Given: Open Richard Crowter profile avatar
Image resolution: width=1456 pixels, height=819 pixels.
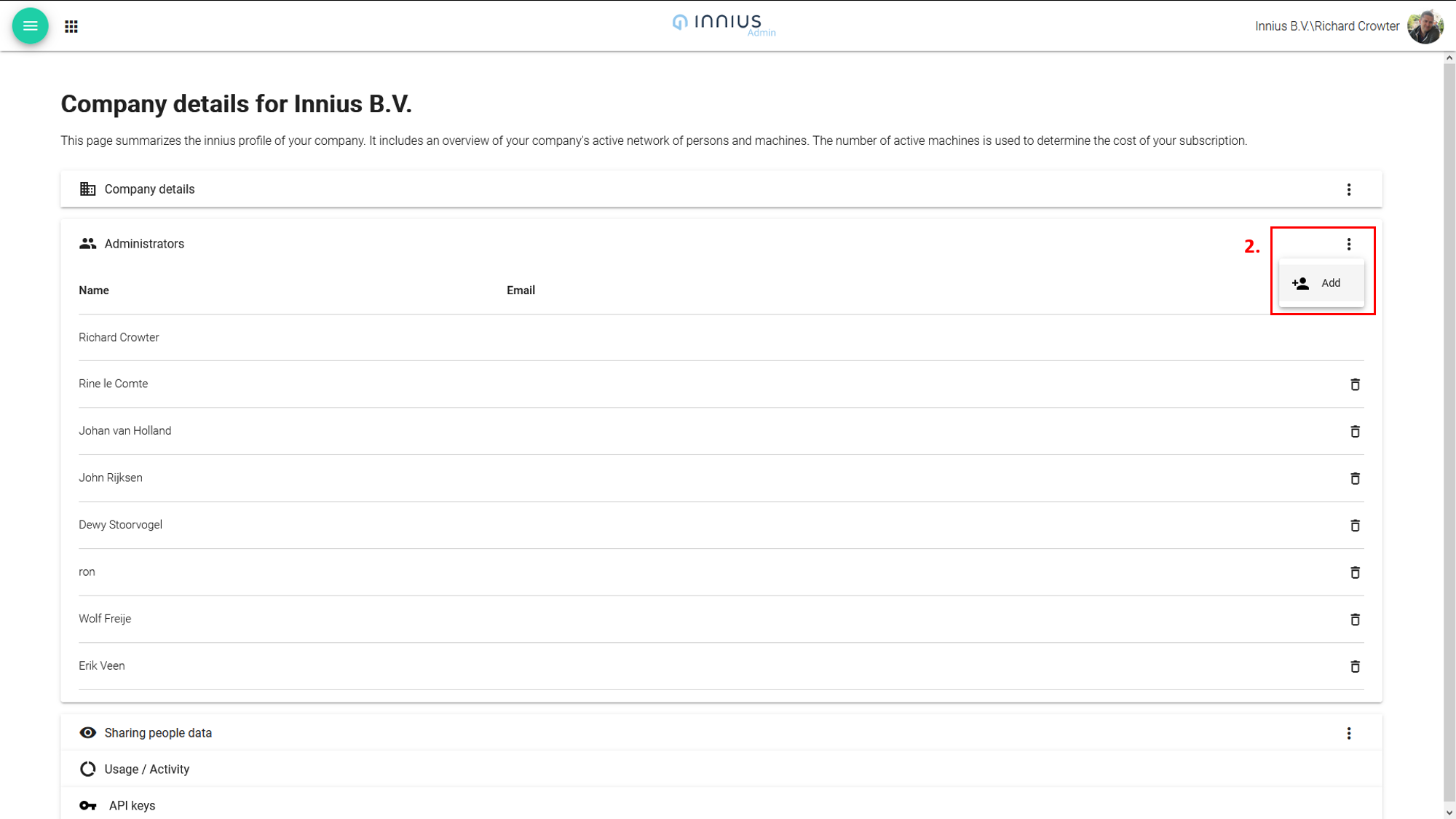Looking at the screenshot, I should [1425, 26].
